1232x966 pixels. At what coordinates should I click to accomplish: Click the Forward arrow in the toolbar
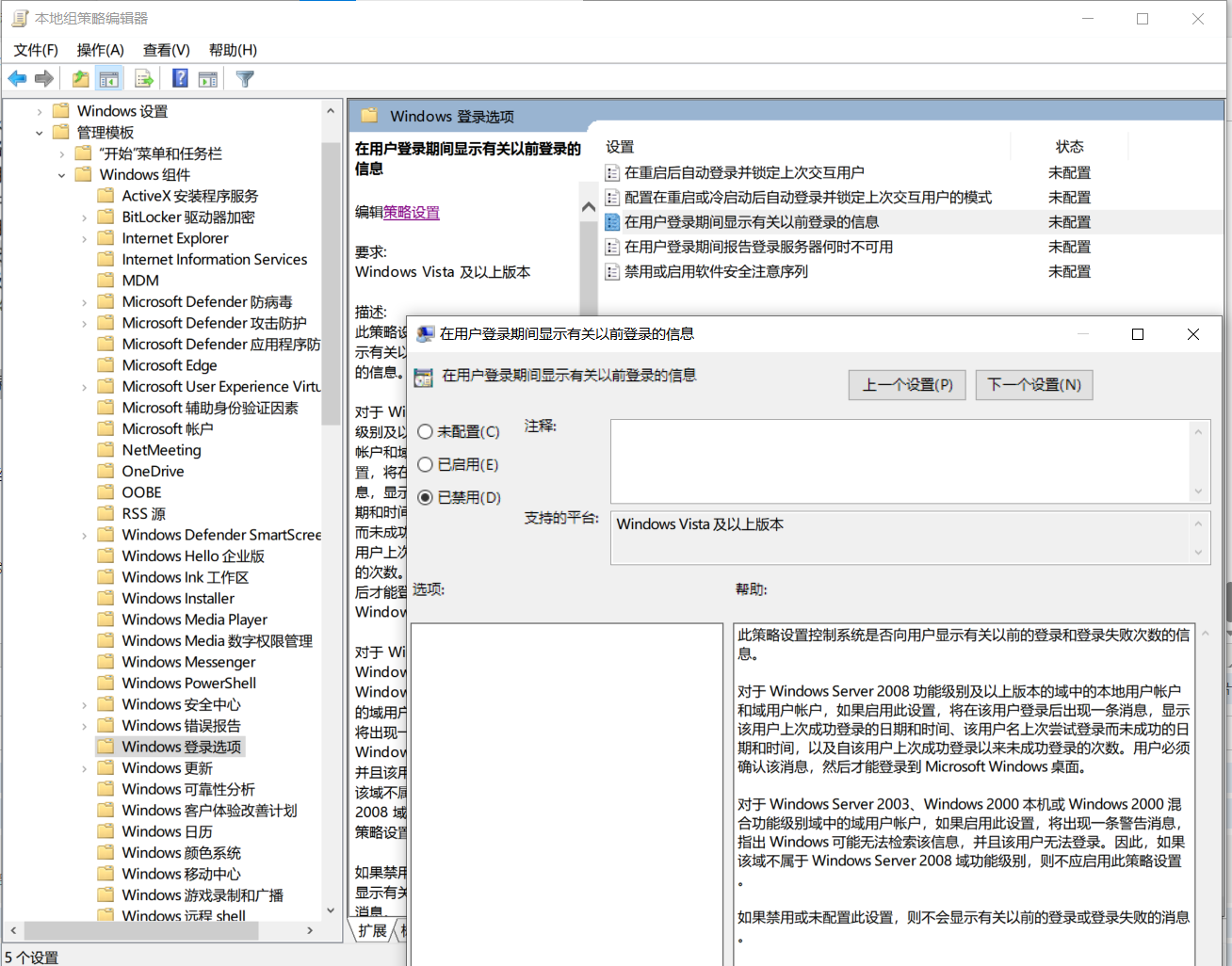(44, 79)
